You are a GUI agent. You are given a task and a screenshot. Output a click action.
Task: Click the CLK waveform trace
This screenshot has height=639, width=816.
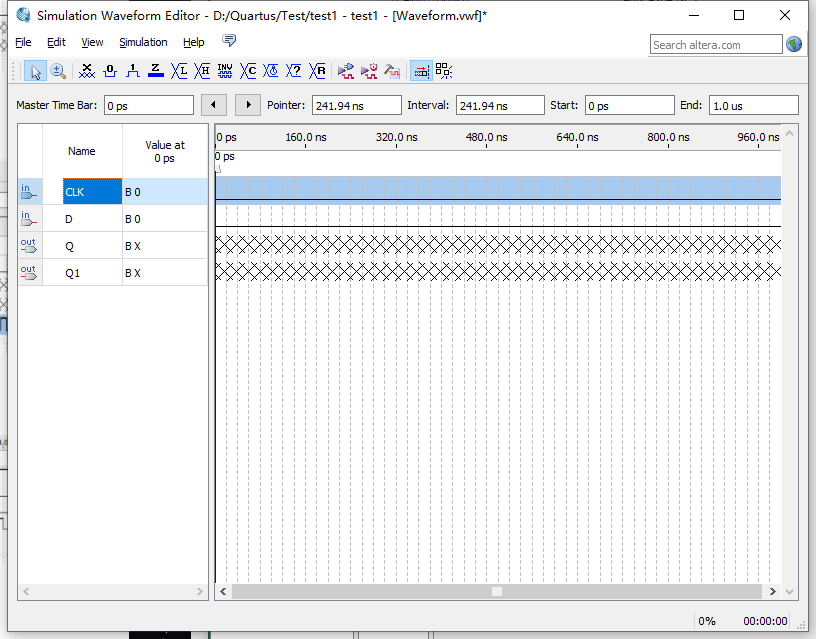tap(498, 190)
